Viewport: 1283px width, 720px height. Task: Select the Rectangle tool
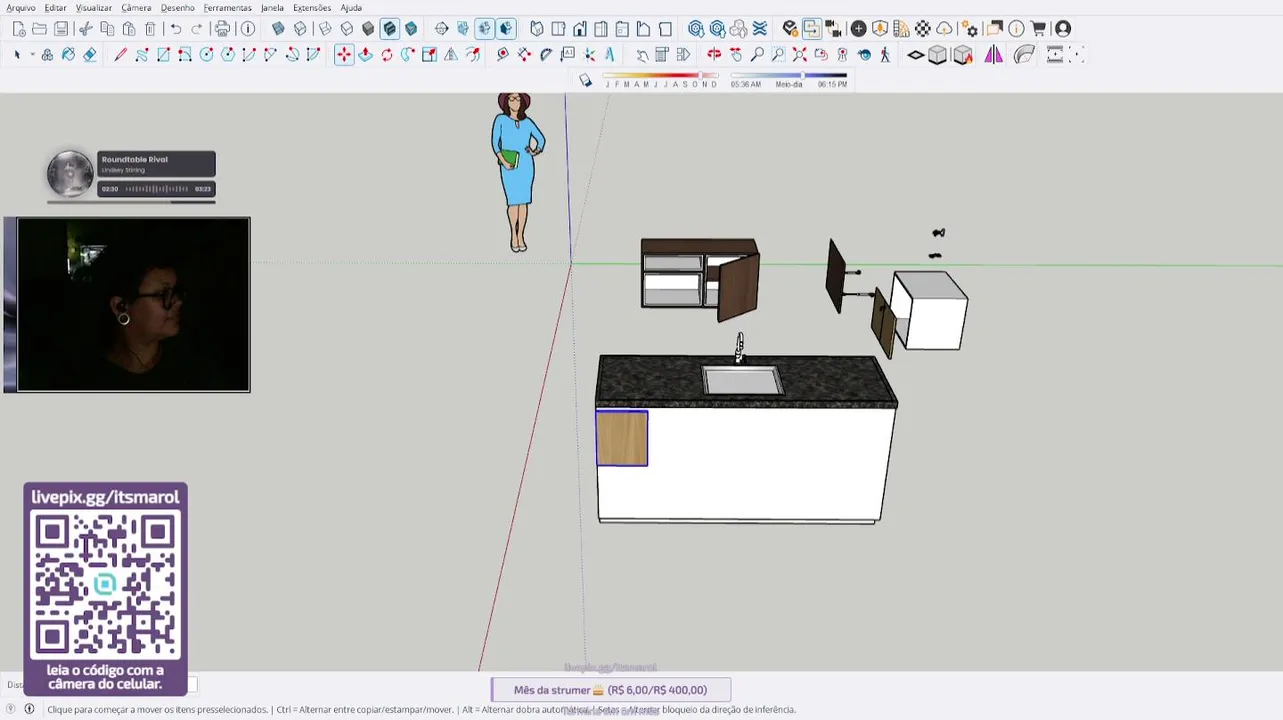point(163,55)
